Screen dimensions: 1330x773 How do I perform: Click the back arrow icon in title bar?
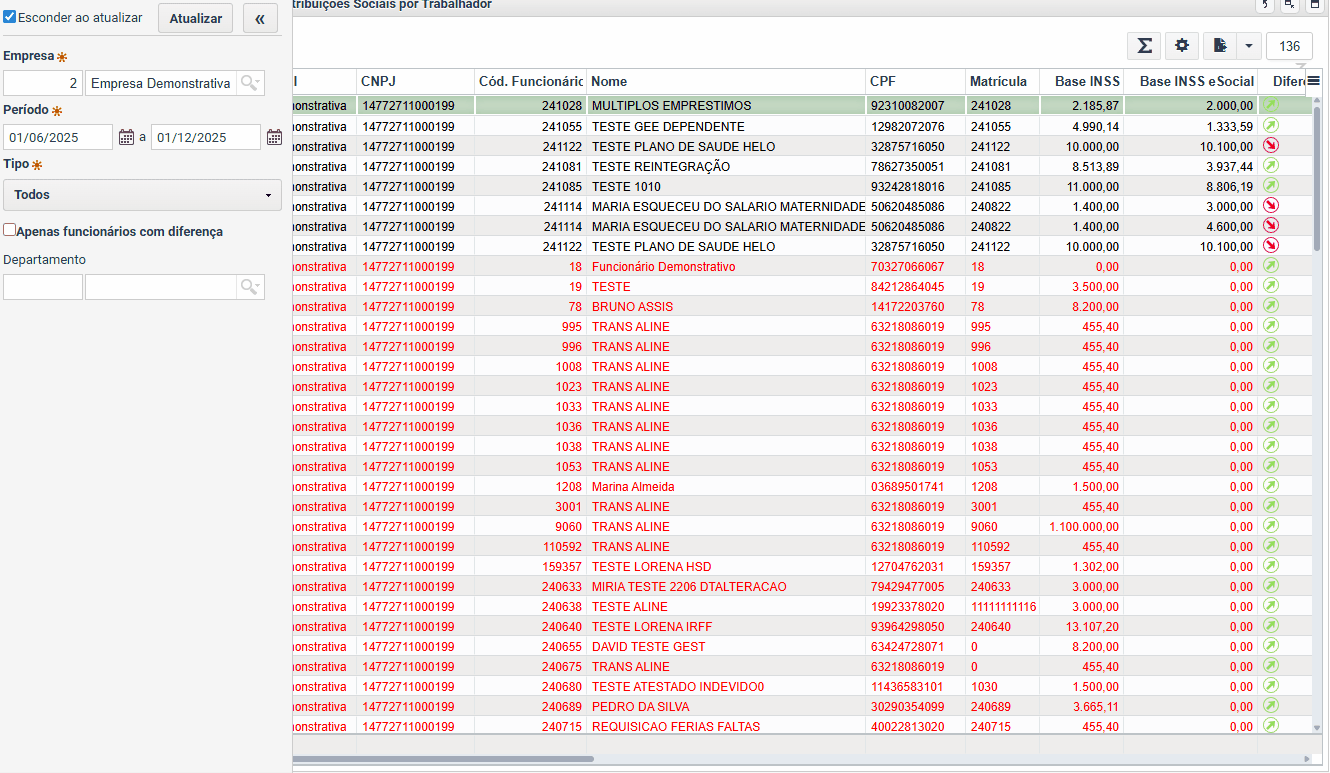(1265, 5)
